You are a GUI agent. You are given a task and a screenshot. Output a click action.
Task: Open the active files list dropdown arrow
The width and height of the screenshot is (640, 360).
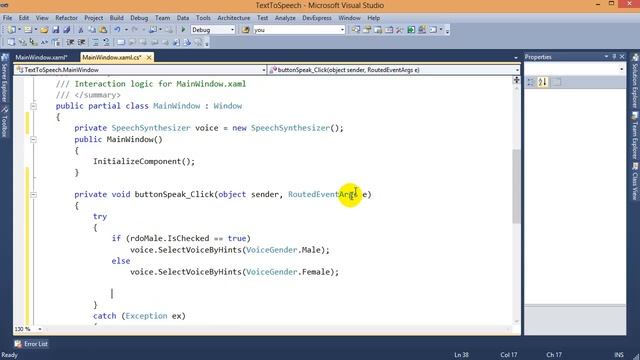click(516, 58)
